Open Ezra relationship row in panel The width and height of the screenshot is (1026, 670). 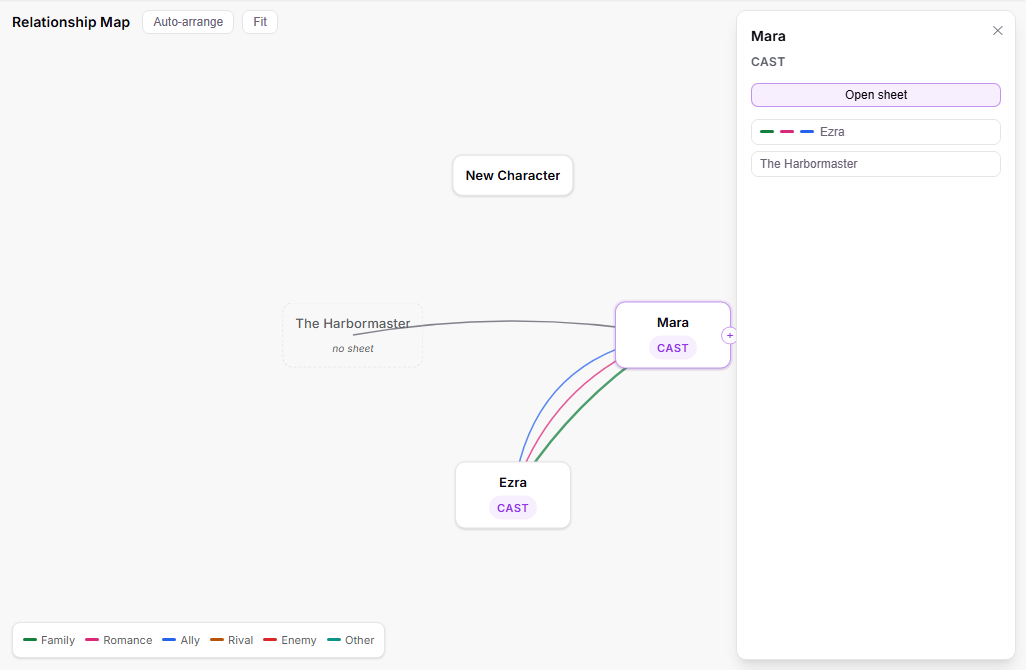point(876,132)
